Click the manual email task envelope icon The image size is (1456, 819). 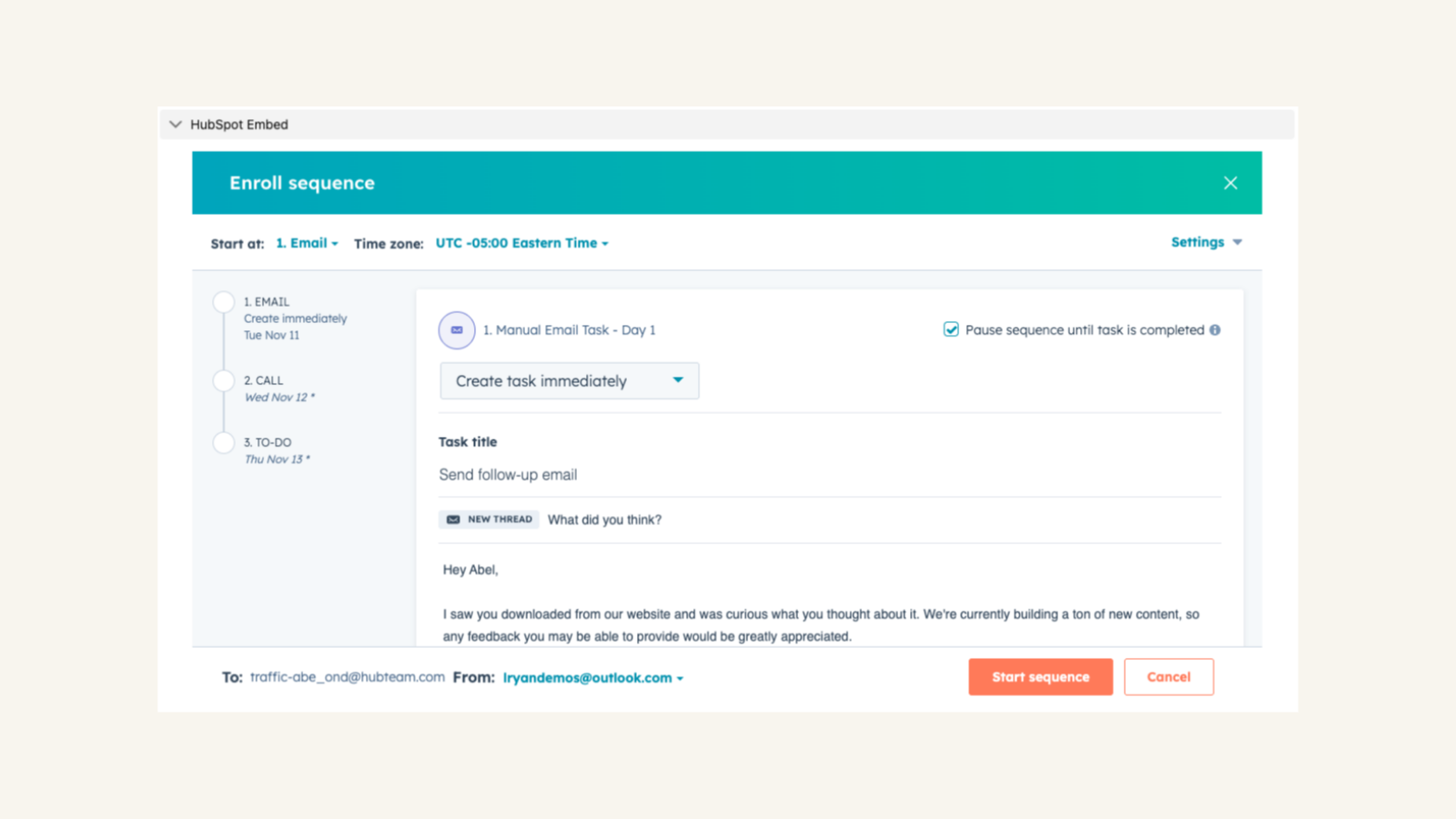point(457,330)
